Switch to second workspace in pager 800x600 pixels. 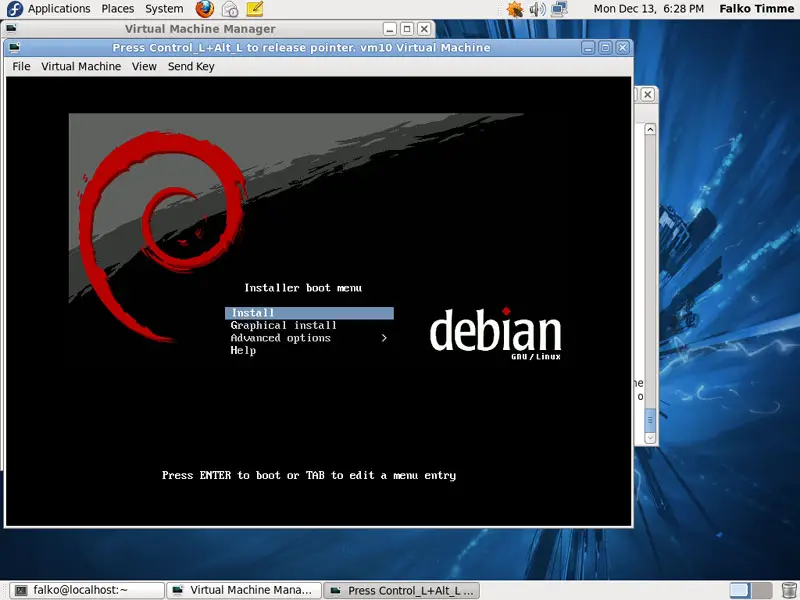click(762, 590)
